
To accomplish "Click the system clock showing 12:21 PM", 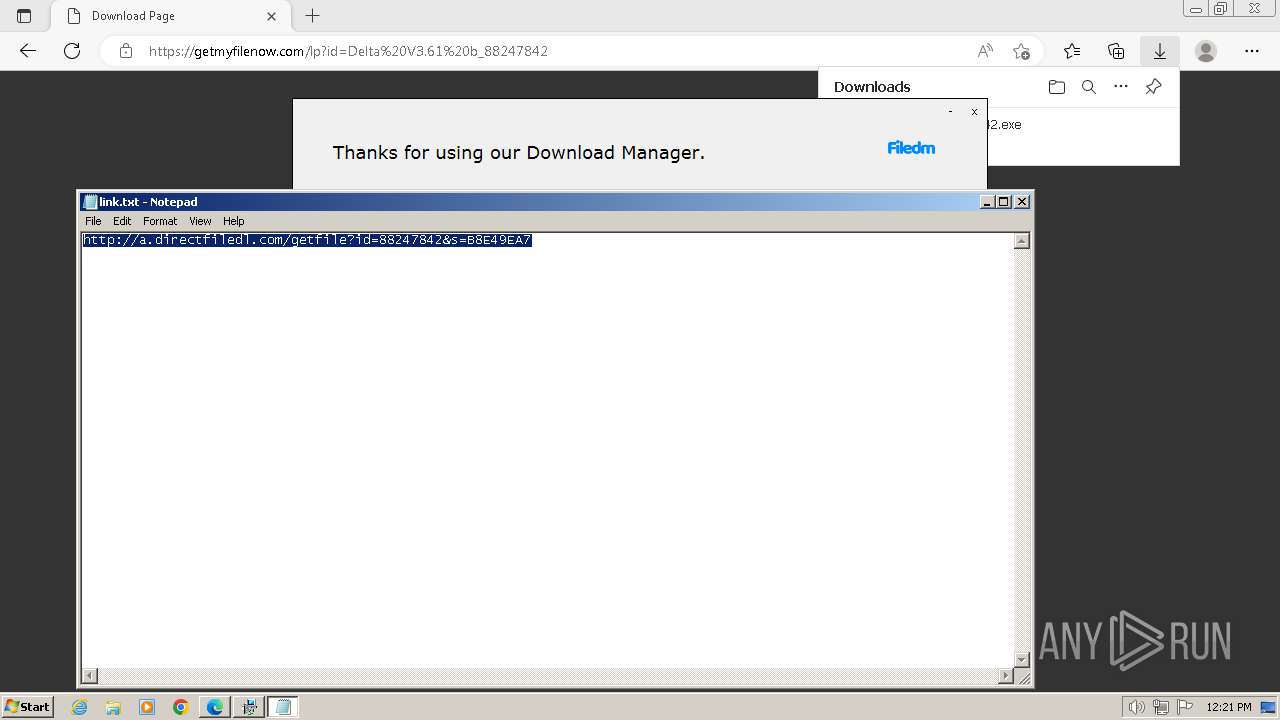I will click(1229, 707).
